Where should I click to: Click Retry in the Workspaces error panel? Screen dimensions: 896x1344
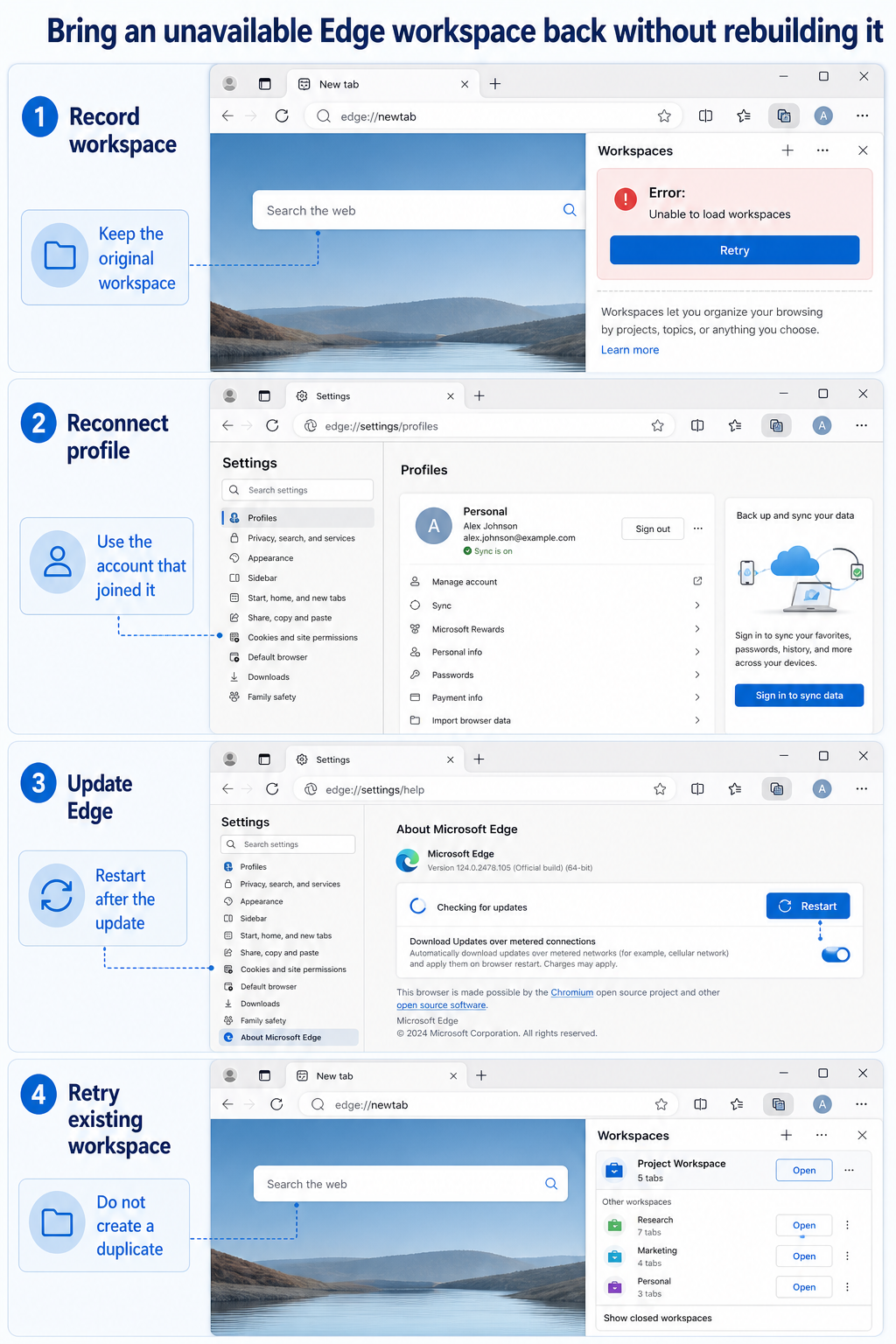[734, 250]
